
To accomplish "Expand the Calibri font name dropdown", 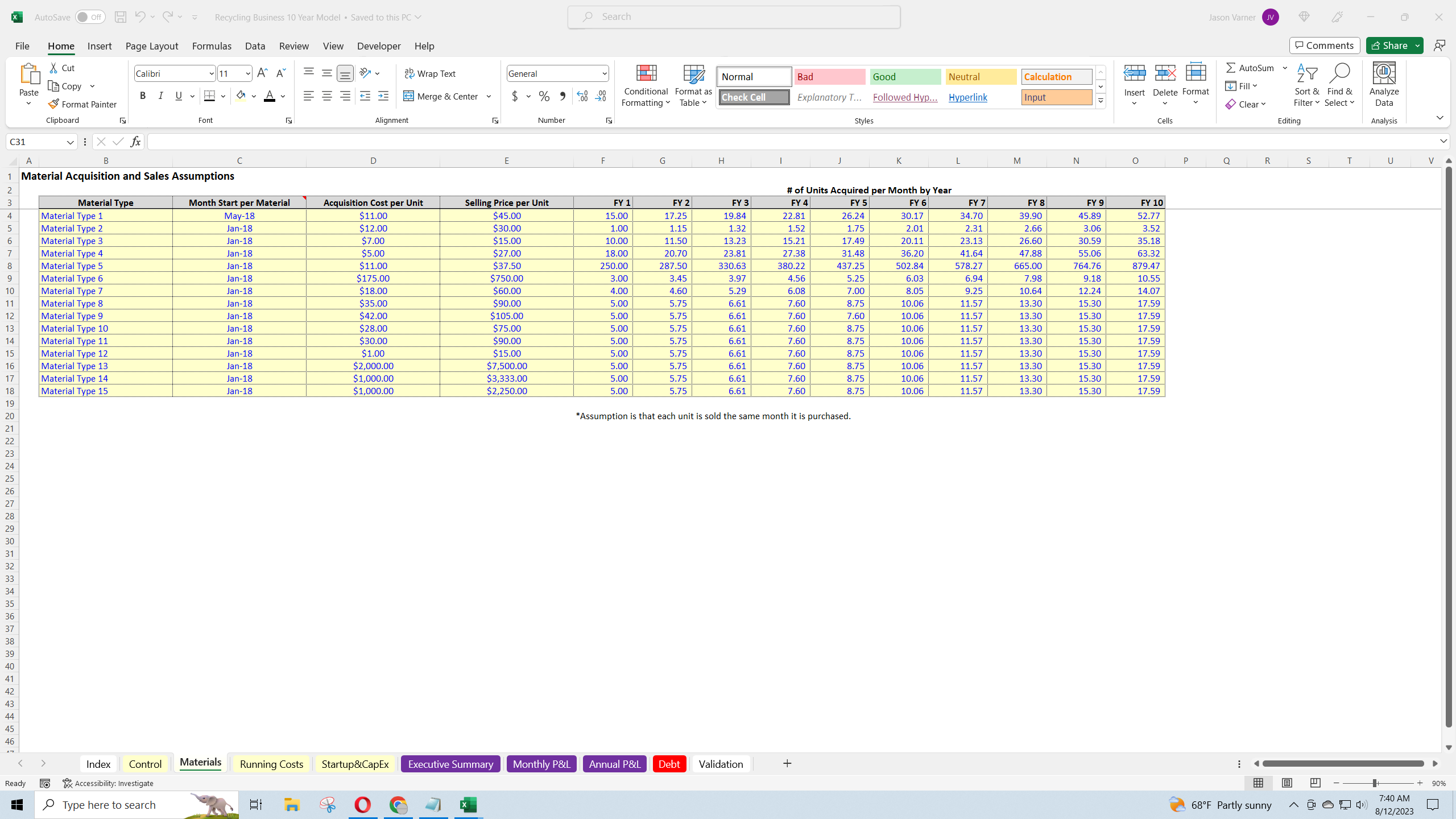I will [211, 73].
